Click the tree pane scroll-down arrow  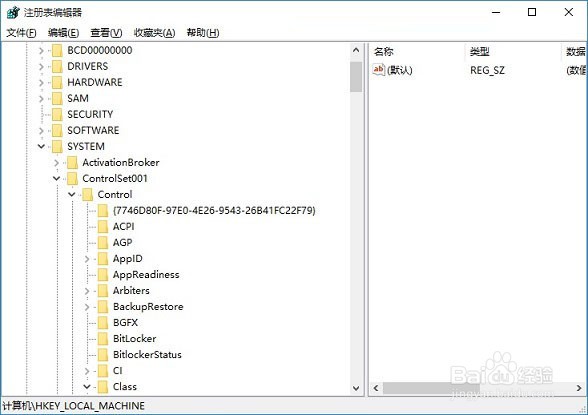pyautogui.click(x=356, y=388)
